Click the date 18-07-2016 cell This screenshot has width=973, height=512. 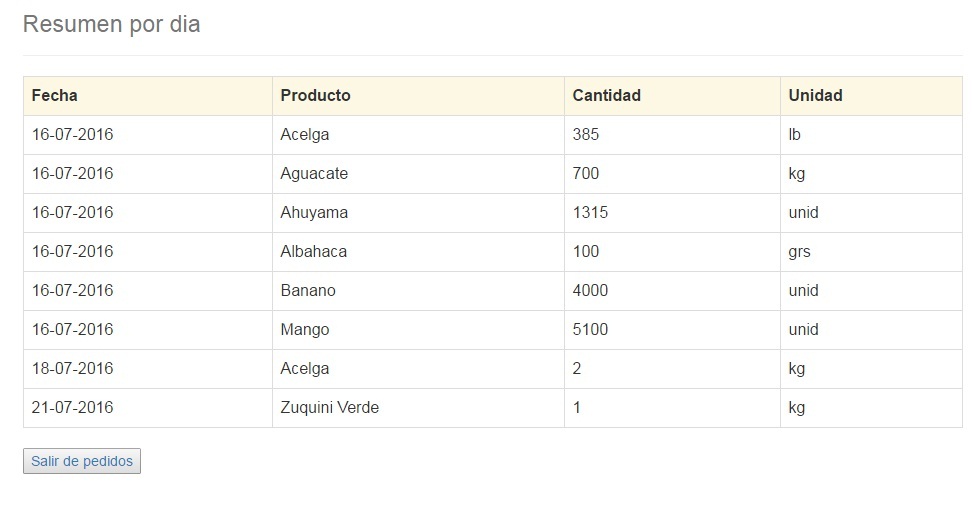pyautogui.click(x=148, y=369)
